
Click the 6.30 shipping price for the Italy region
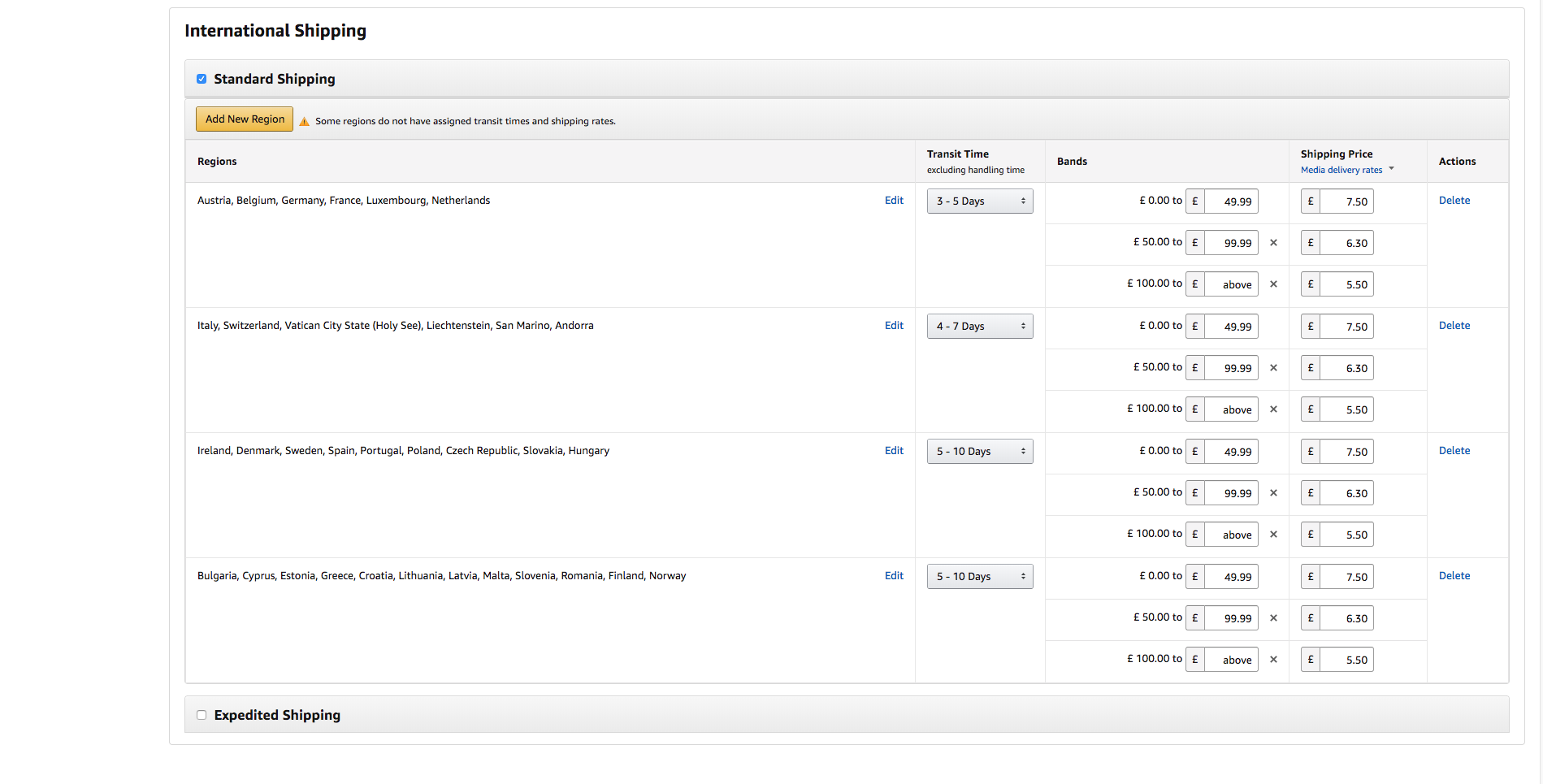pos(1346,368)
